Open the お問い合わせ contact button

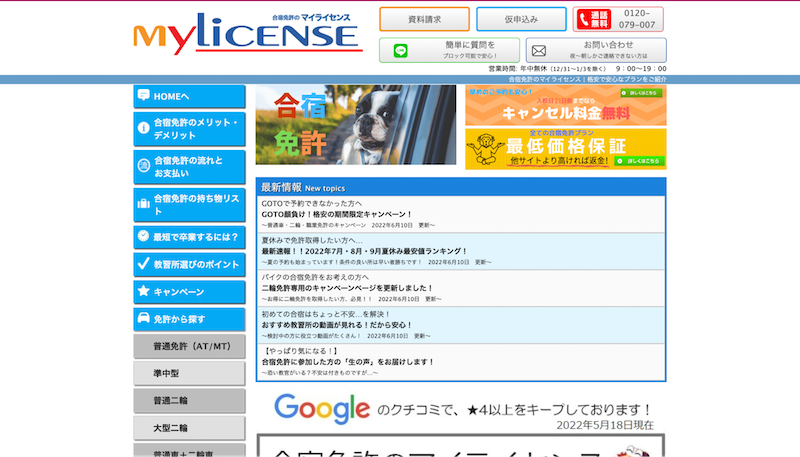tap(596, 50)
